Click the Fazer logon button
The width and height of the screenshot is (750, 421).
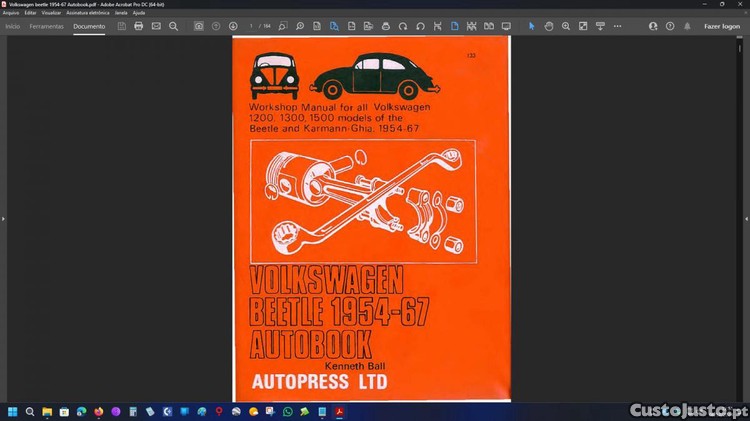coord(722,26)
